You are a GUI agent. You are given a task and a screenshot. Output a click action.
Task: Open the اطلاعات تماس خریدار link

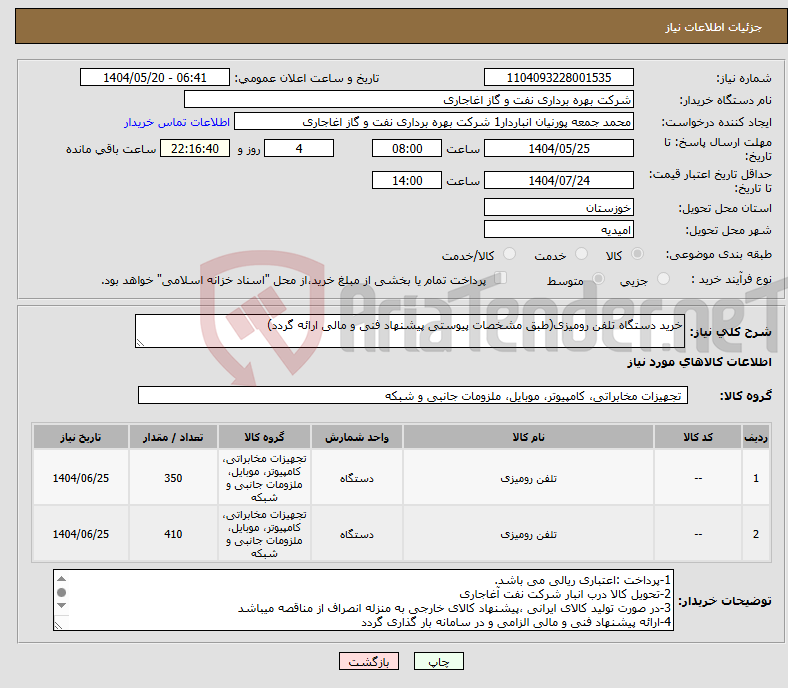[x=177, y=122]
